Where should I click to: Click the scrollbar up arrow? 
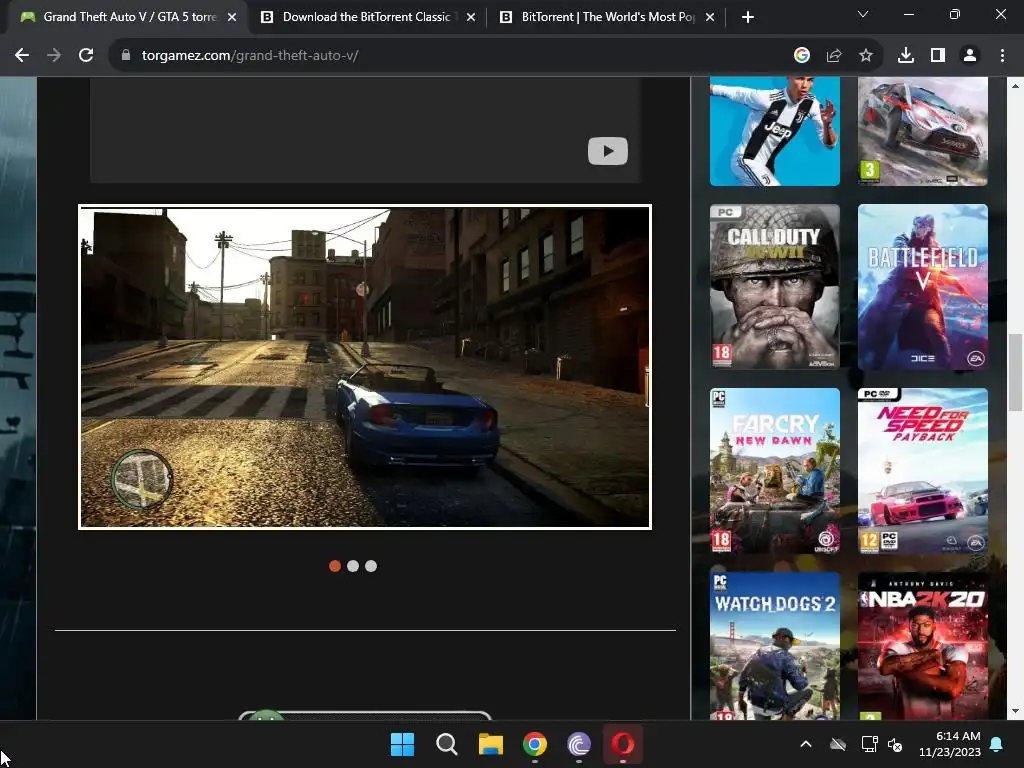point(1015,85)
